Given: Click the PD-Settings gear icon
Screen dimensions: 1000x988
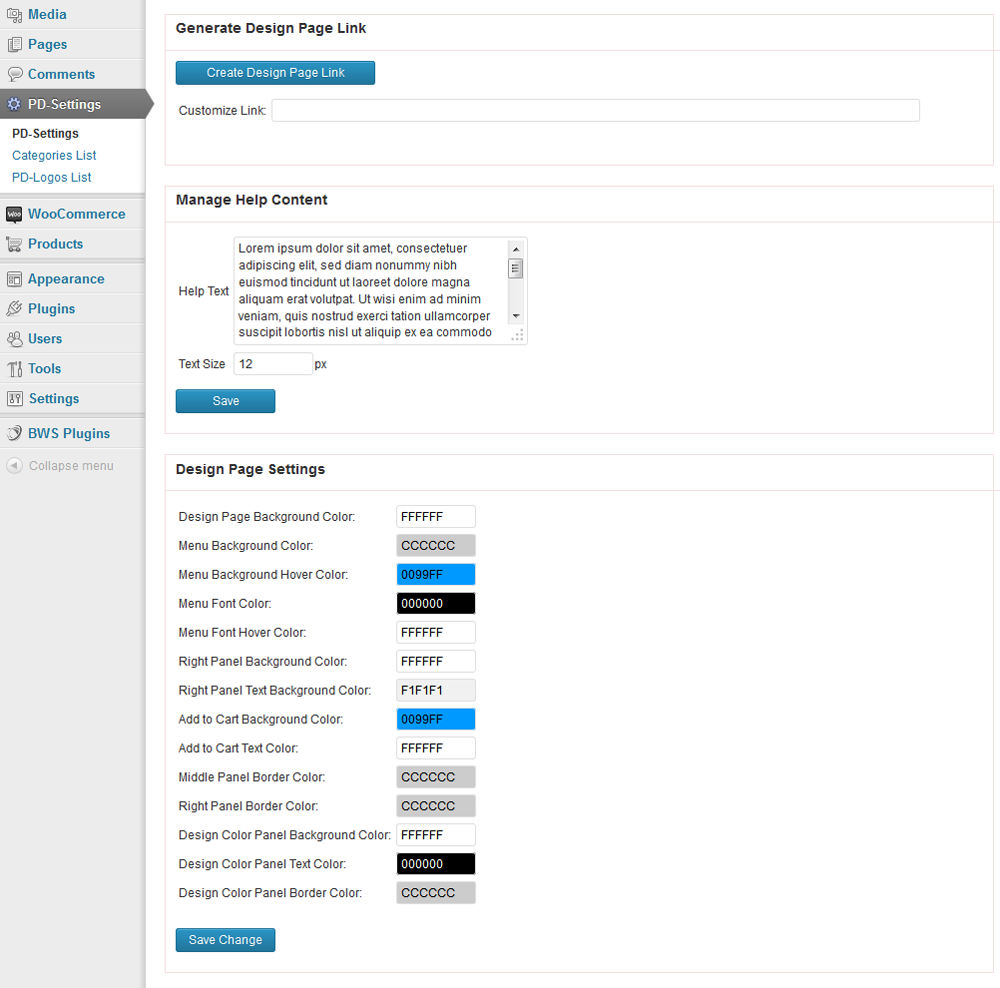Looking at the screenshot, I should (x=14, y=104).
